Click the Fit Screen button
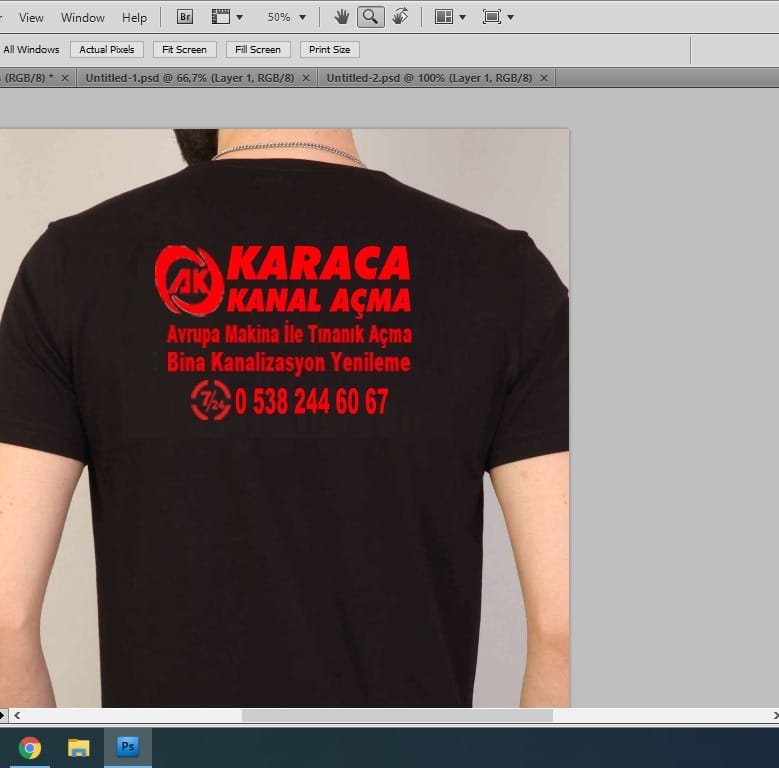 (184, 50)
